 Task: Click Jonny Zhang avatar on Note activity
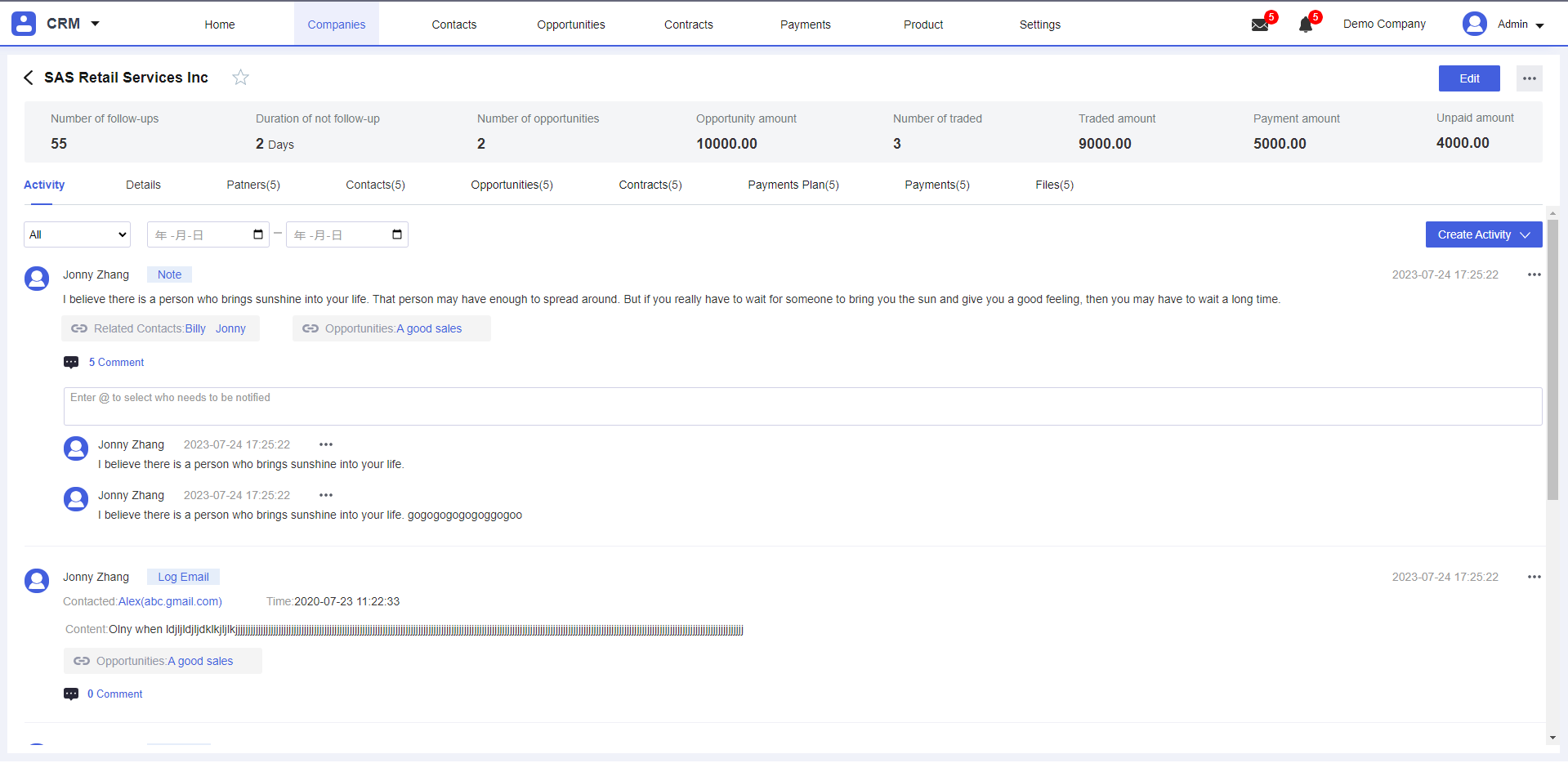pos(37,279)
